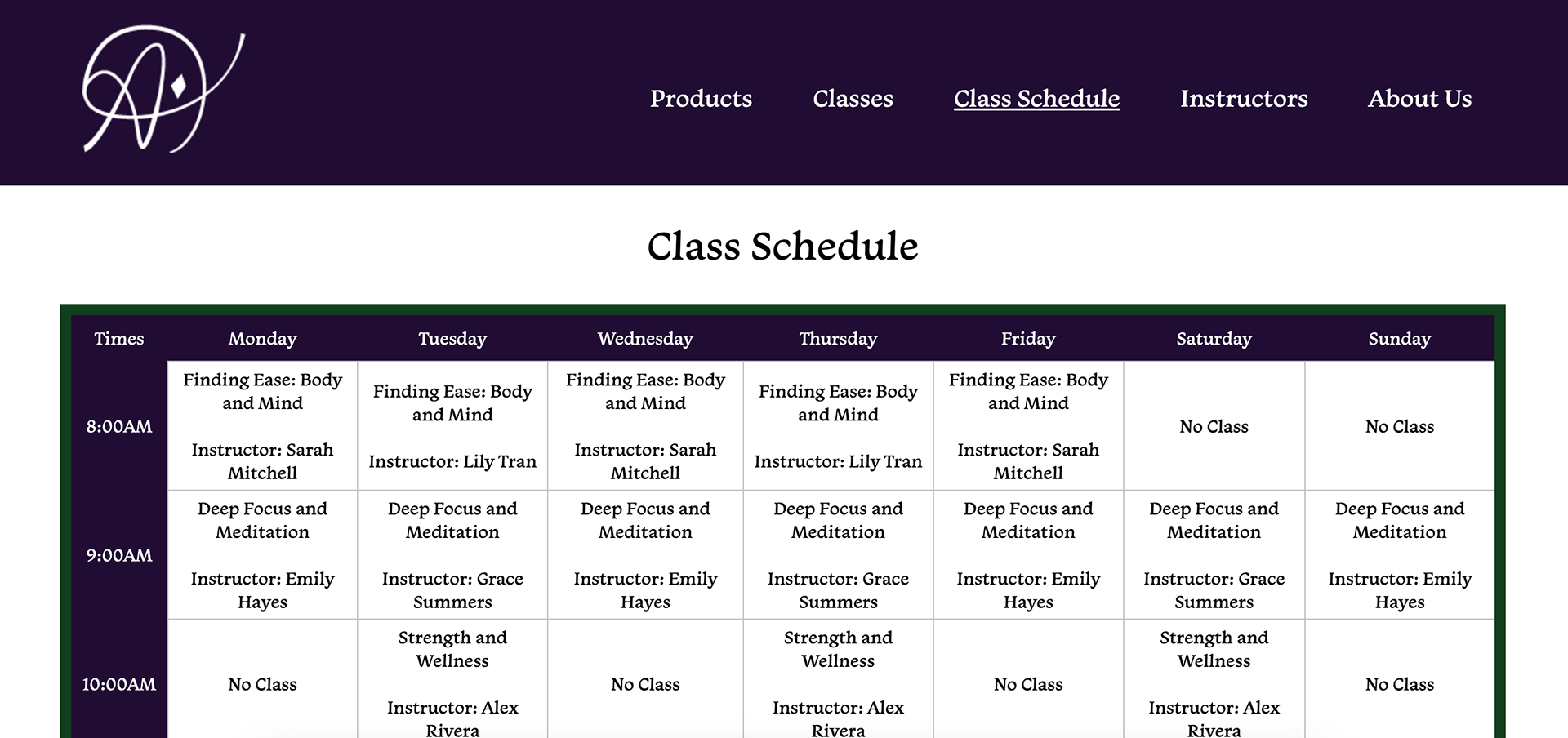
Task: Select the Monday column header
Action: tap(262, 339)
